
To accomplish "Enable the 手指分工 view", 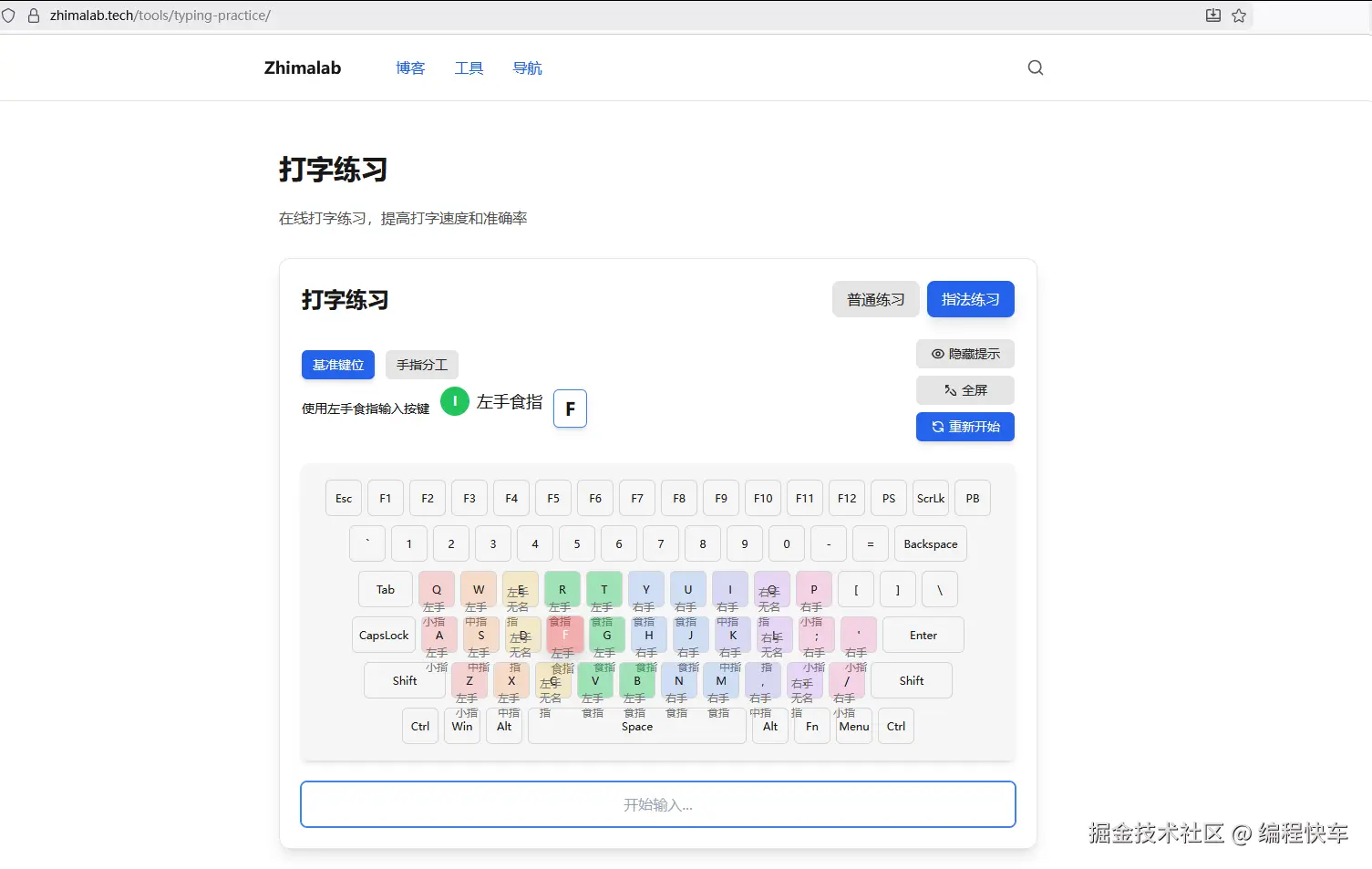I will click(421, 364).
